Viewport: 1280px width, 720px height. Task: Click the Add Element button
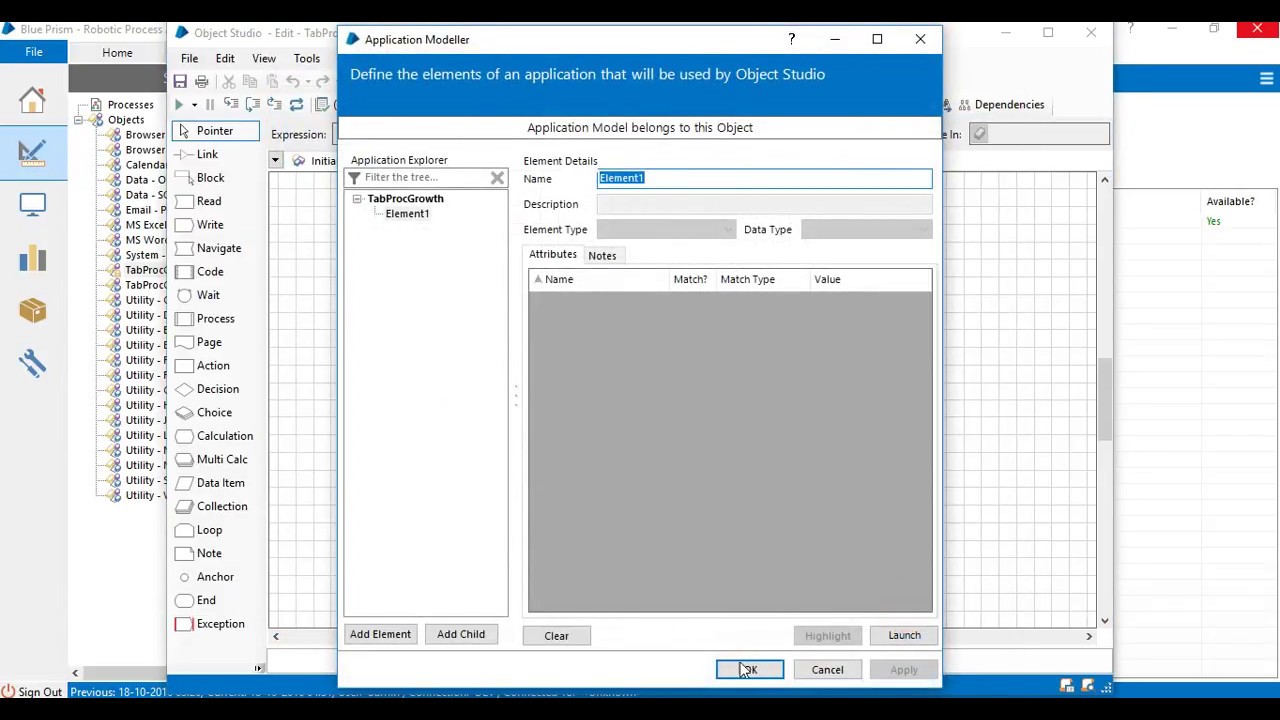pos(380,634)
